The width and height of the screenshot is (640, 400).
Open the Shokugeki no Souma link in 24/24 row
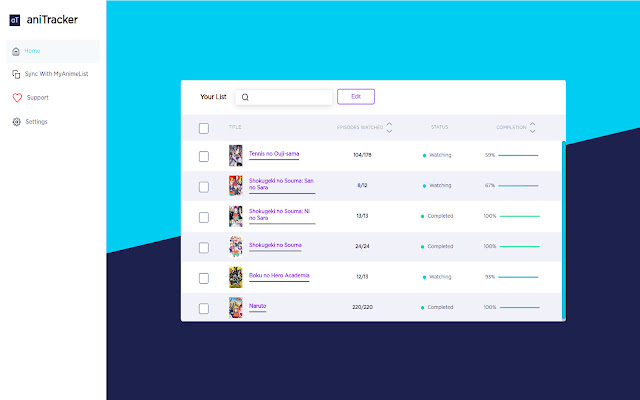click(x=275, y=245)
